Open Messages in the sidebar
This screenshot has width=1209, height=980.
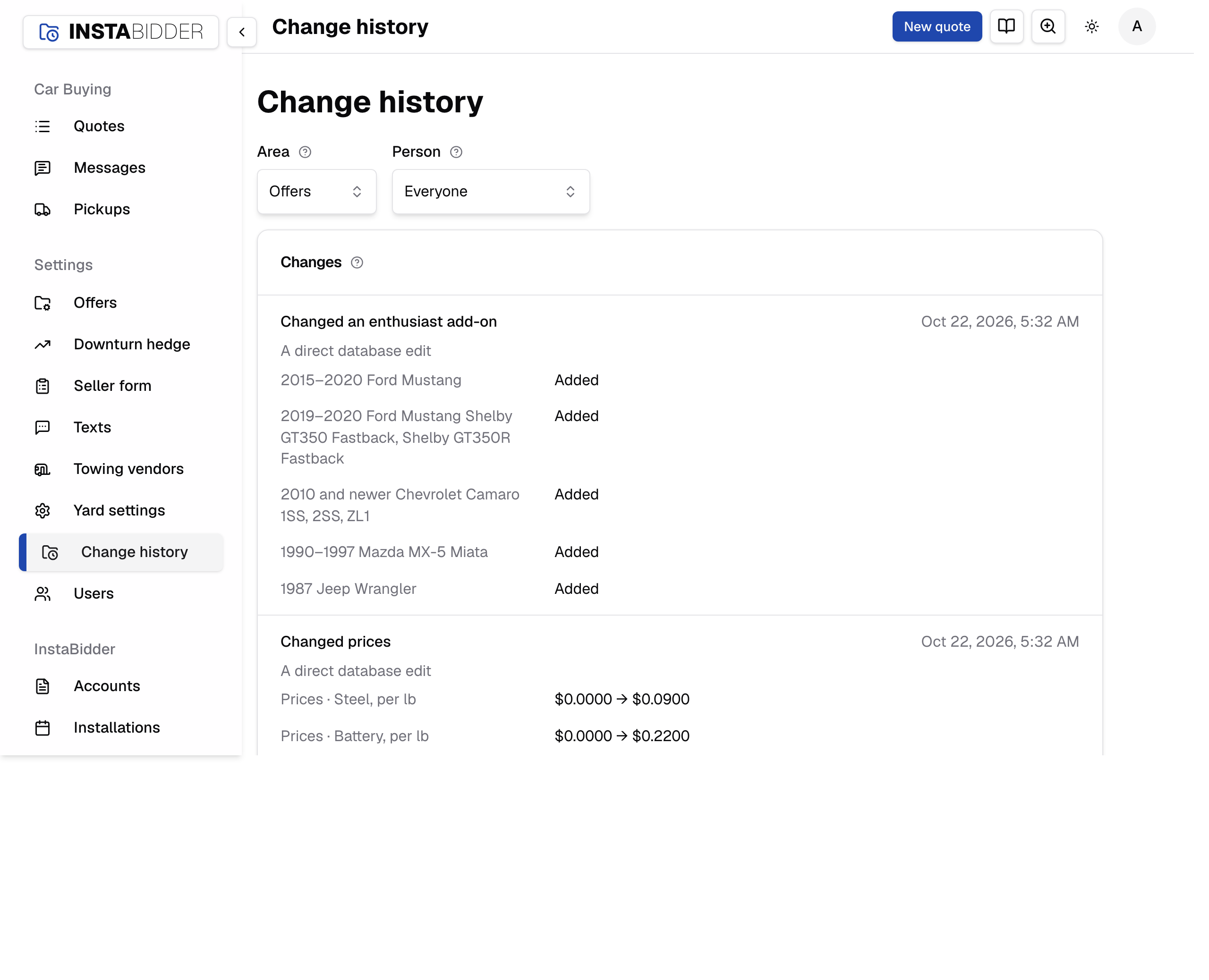tap(121, 168)
